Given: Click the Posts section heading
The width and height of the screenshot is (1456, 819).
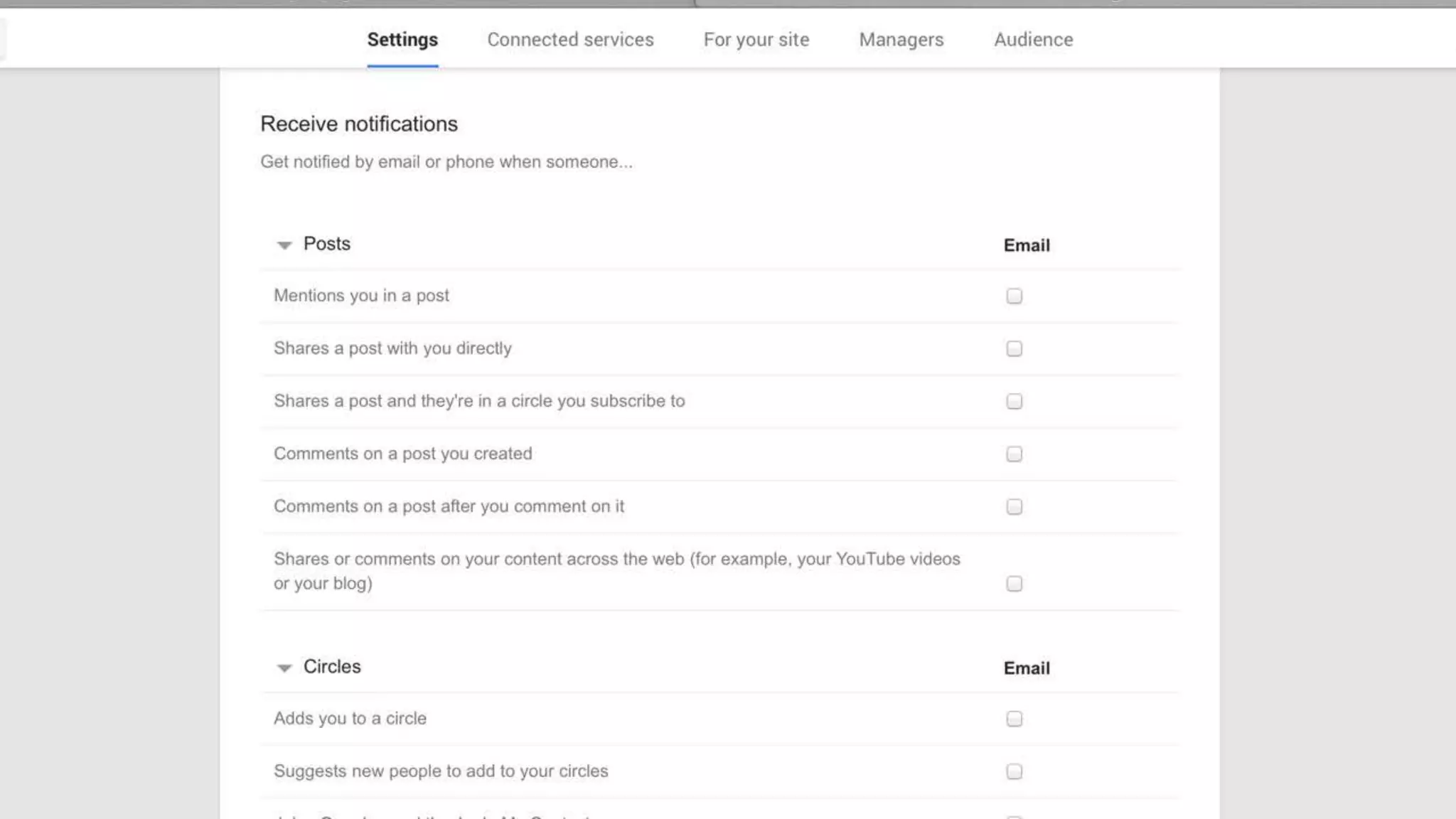Looking at the screenshot, I should [327, 244].
